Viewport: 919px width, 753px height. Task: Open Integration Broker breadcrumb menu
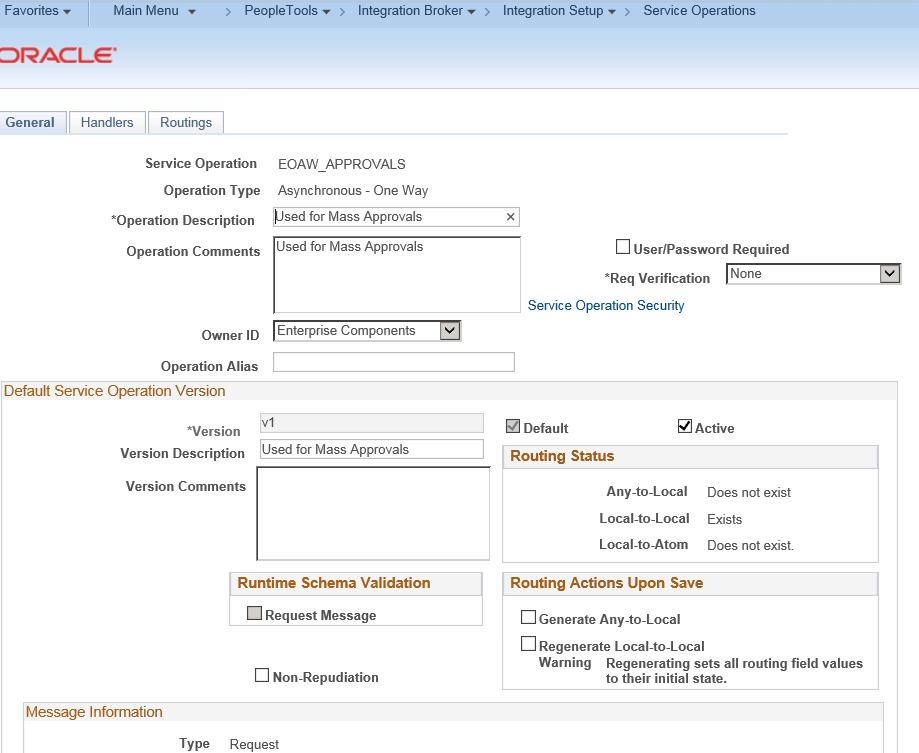(x=416, y=11)
